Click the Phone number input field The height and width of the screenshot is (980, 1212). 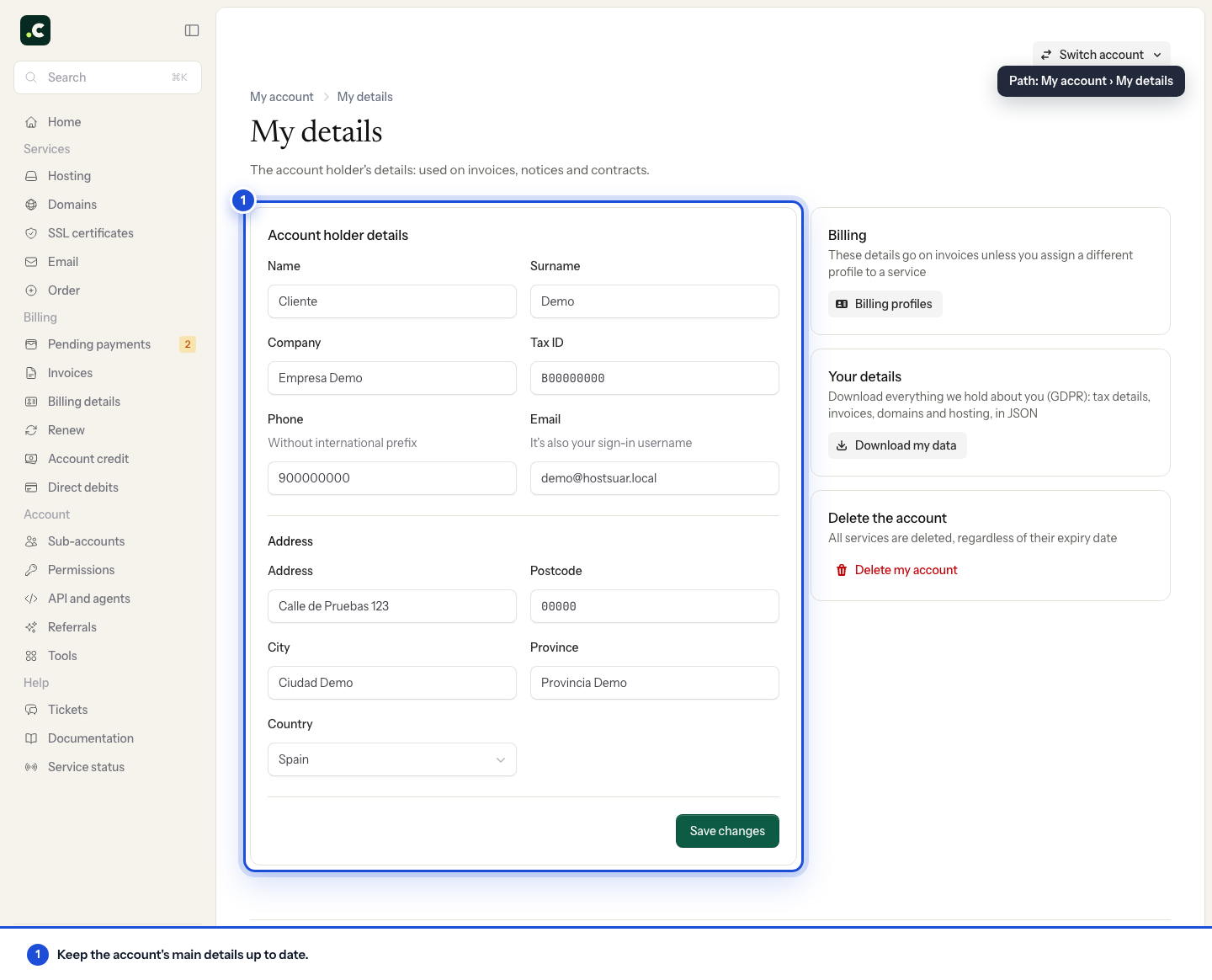(x=392, y=478)
